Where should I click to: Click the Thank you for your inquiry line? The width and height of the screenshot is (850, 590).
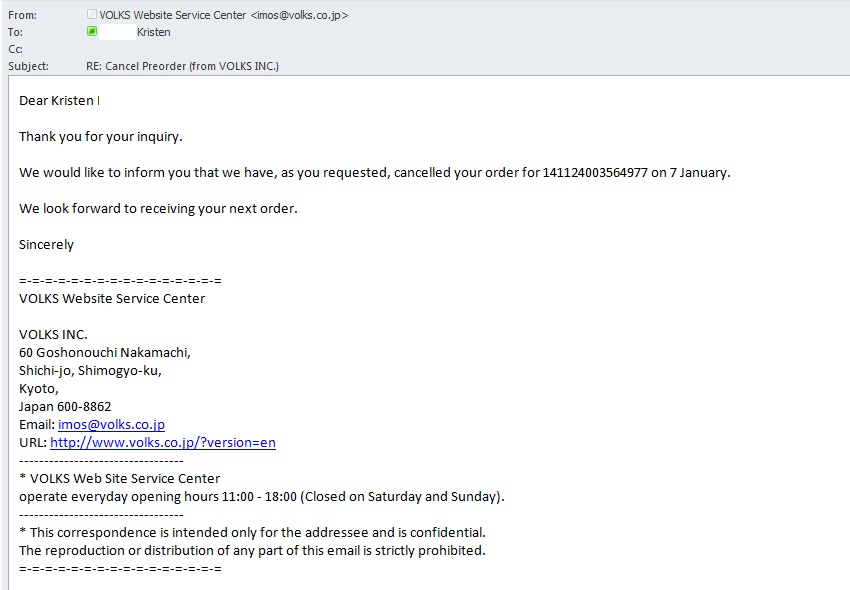[x=101, y=137]
